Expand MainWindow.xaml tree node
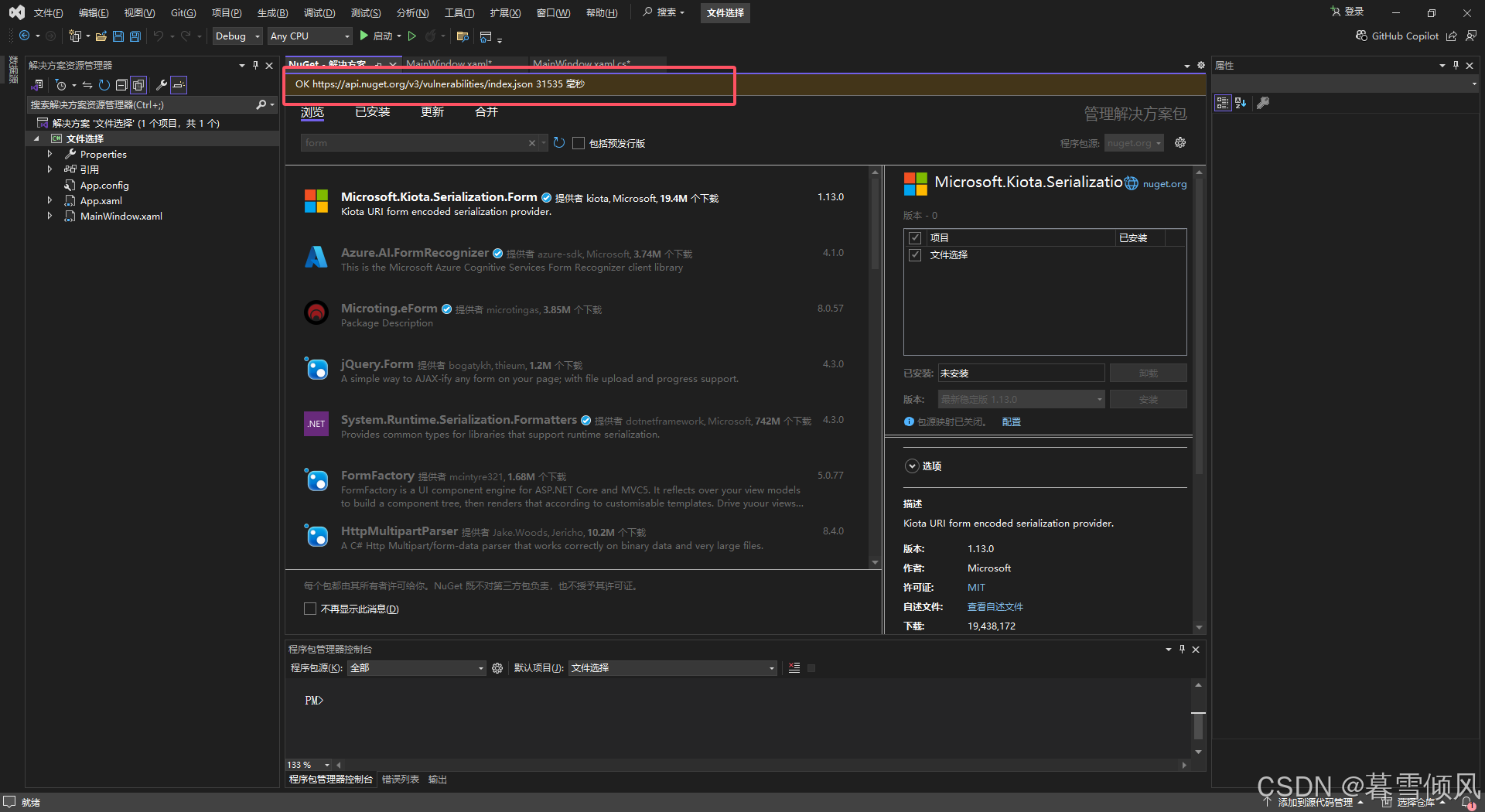The height and width of the screenshot is (812, 1485). 49,217
